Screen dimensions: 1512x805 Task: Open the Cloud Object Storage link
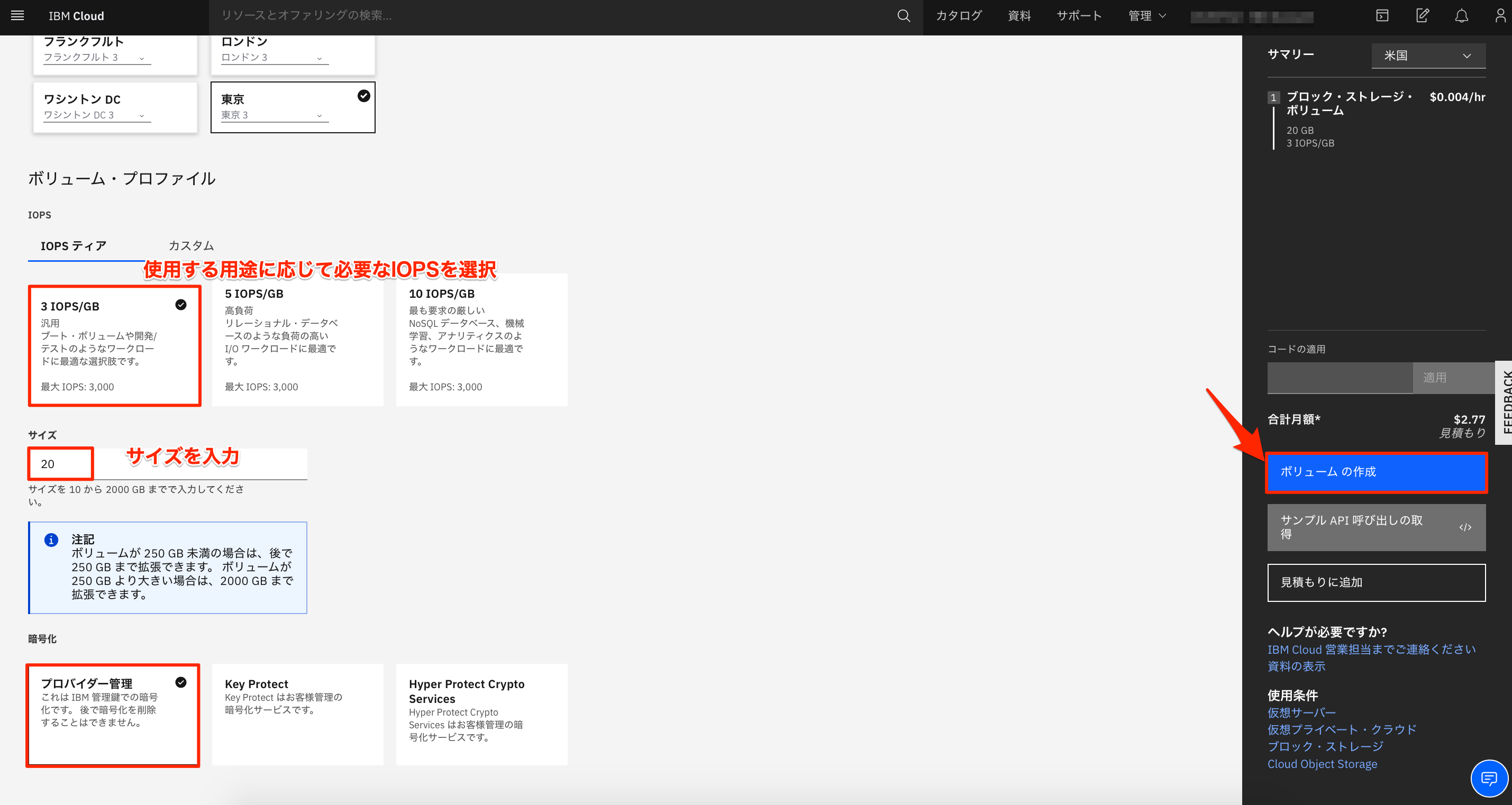pyautogui.click(x=1322, y=763)
